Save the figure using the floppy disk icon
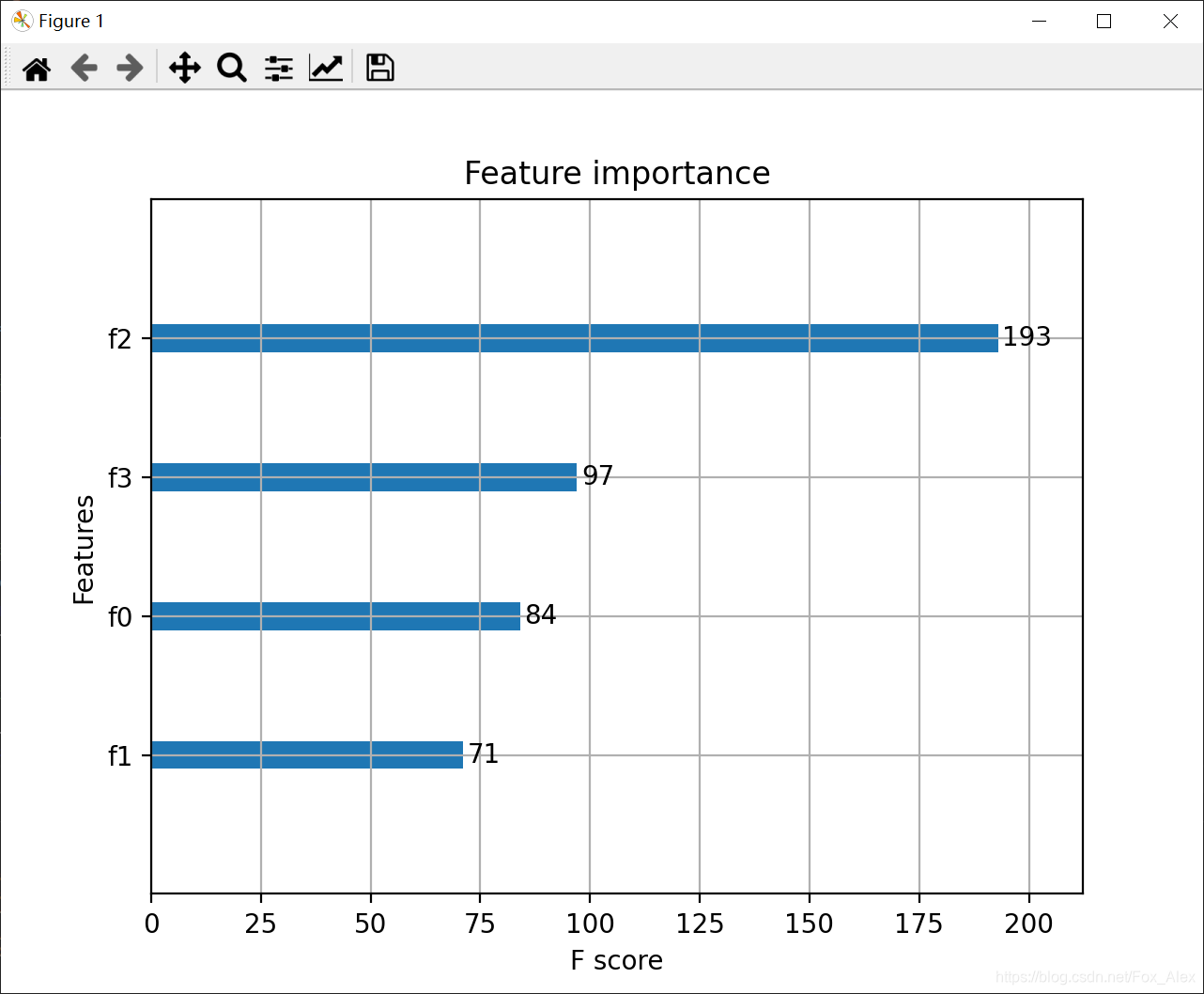 click(x=380, y=68)
